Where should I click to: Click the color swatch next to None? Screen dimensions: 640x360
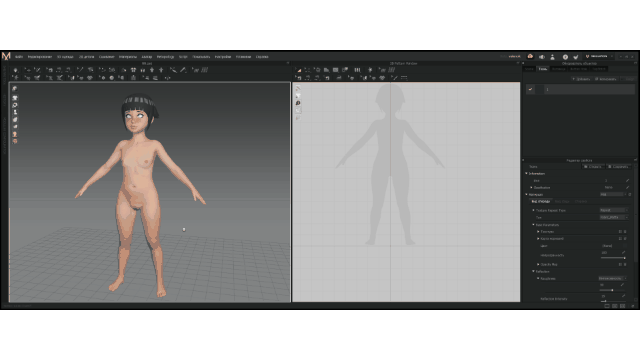click(x=624, y=246)
